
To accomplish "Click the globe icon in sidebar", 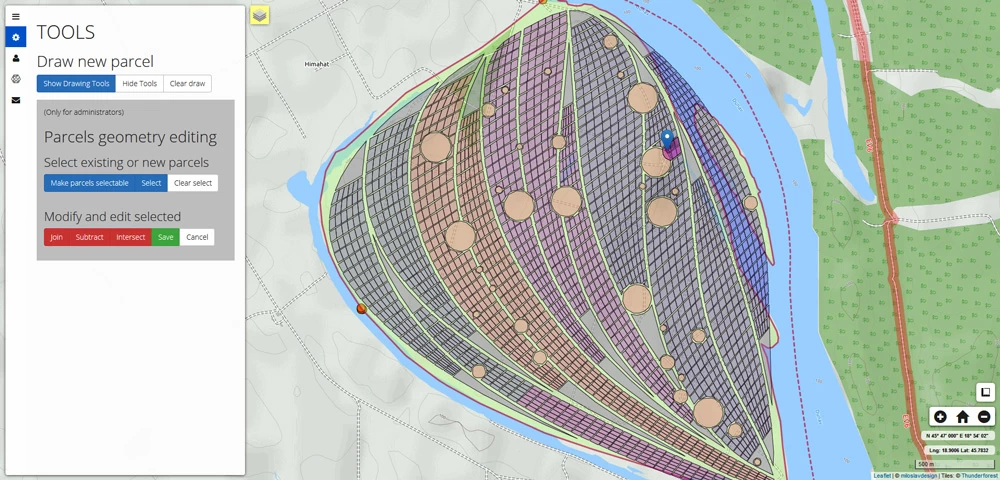I will click(15, 79).
